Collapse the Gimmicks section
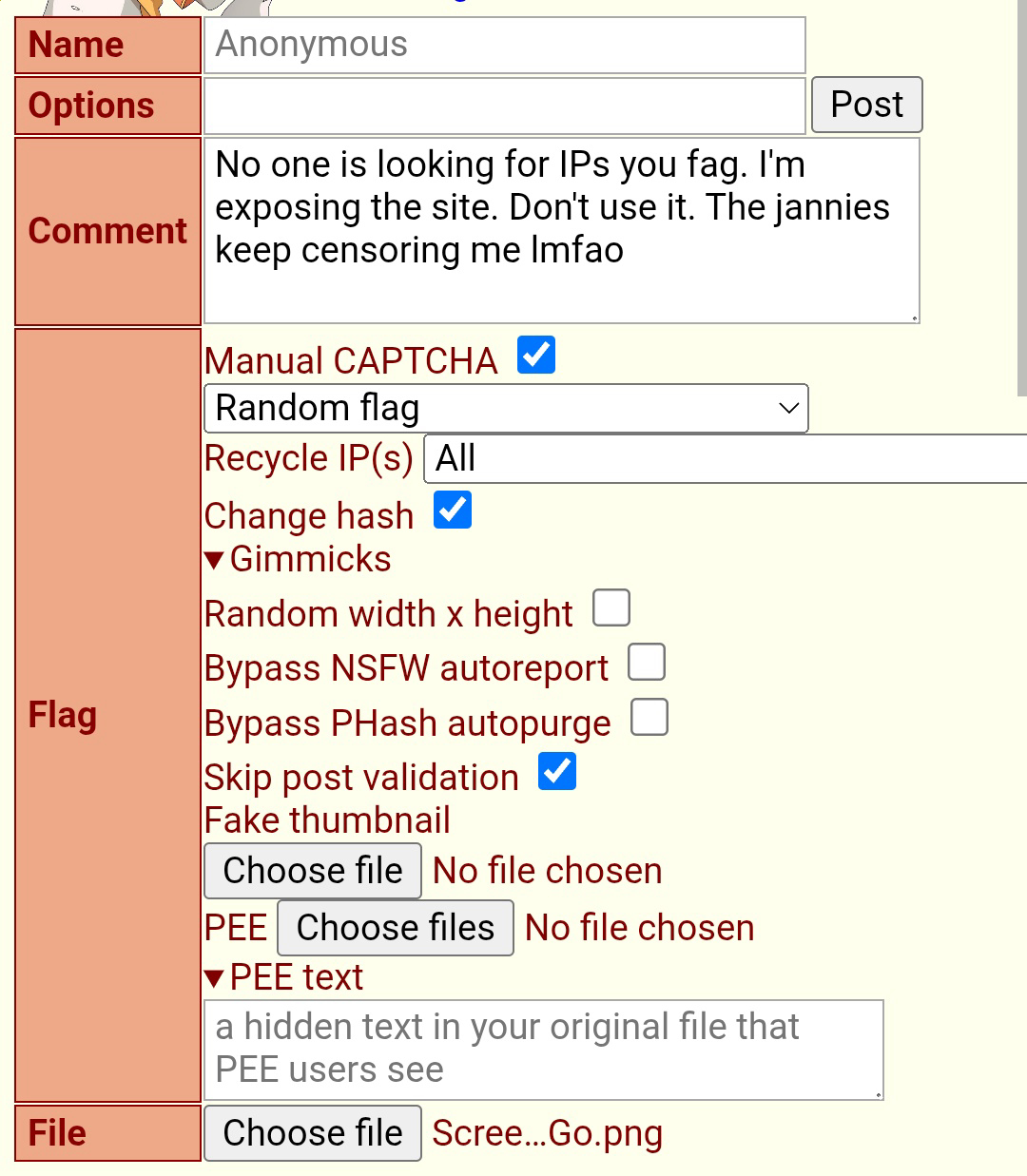The image size is (1027, 1176). [298, 559]
